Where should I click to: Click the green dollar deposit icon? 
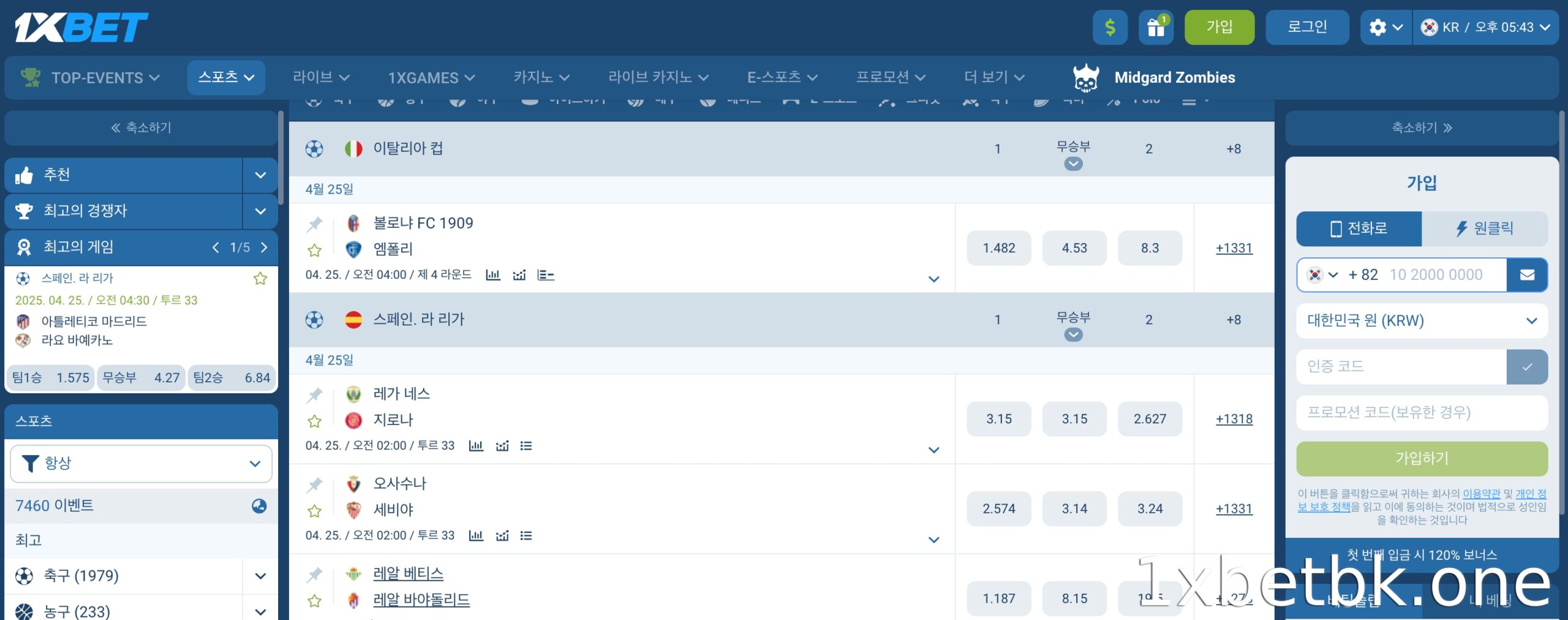[1110, 28]
